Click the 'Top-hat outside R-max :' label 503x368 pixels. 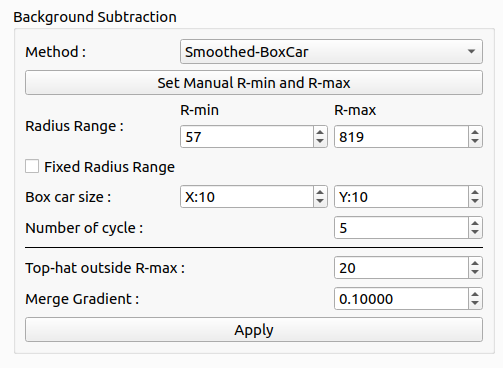click(x=105, y=268)
